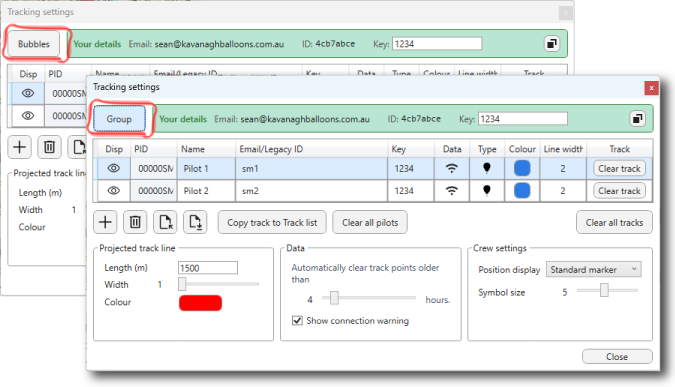Viewport: 675px width, 387px height.
Task: Toggle Pilot 1 display eye in front window
Action: click(x=114, y=168)
